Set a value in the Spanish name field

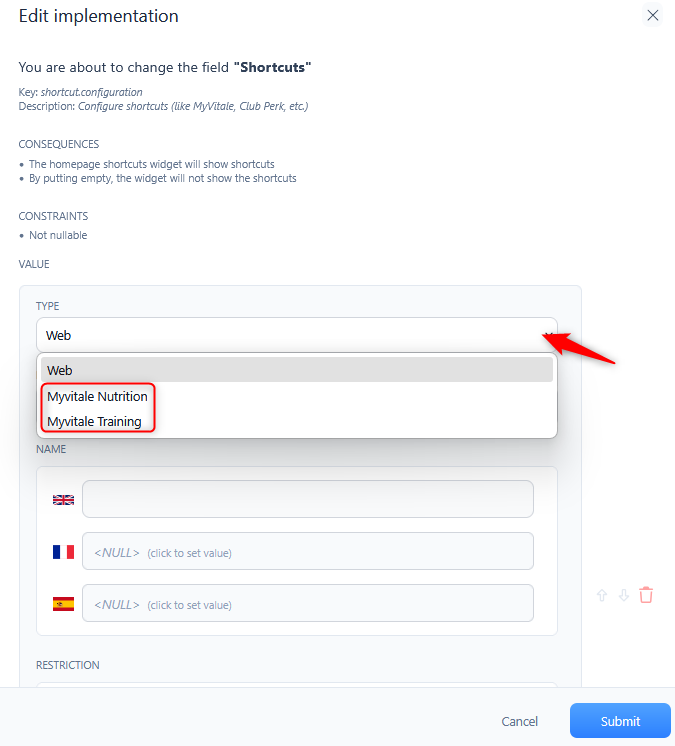click(308, 603)
